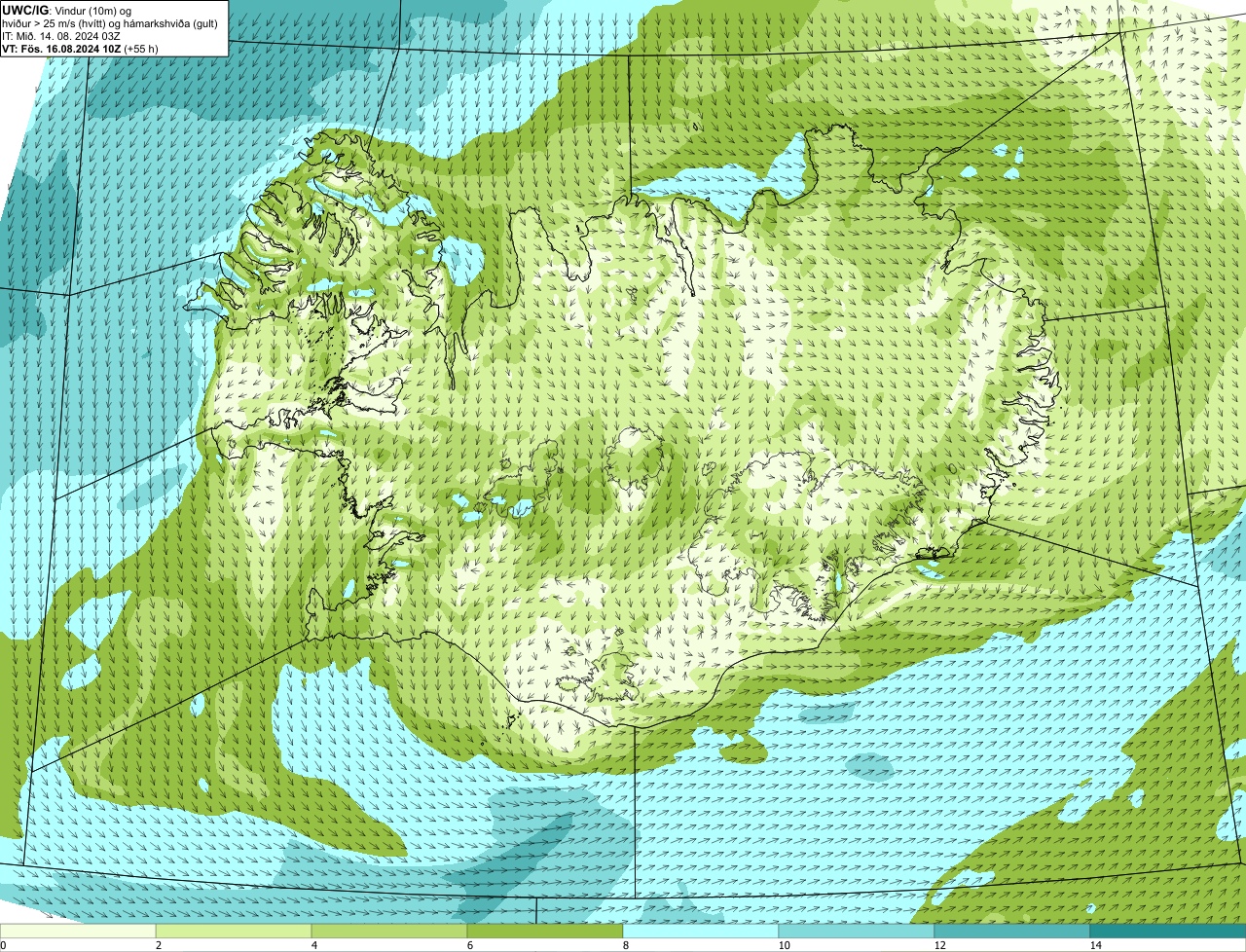Viewport: 1246px width, 952px height.
Task: Click the 6–8 m/s dark green legend color
Action: point(545,931)
